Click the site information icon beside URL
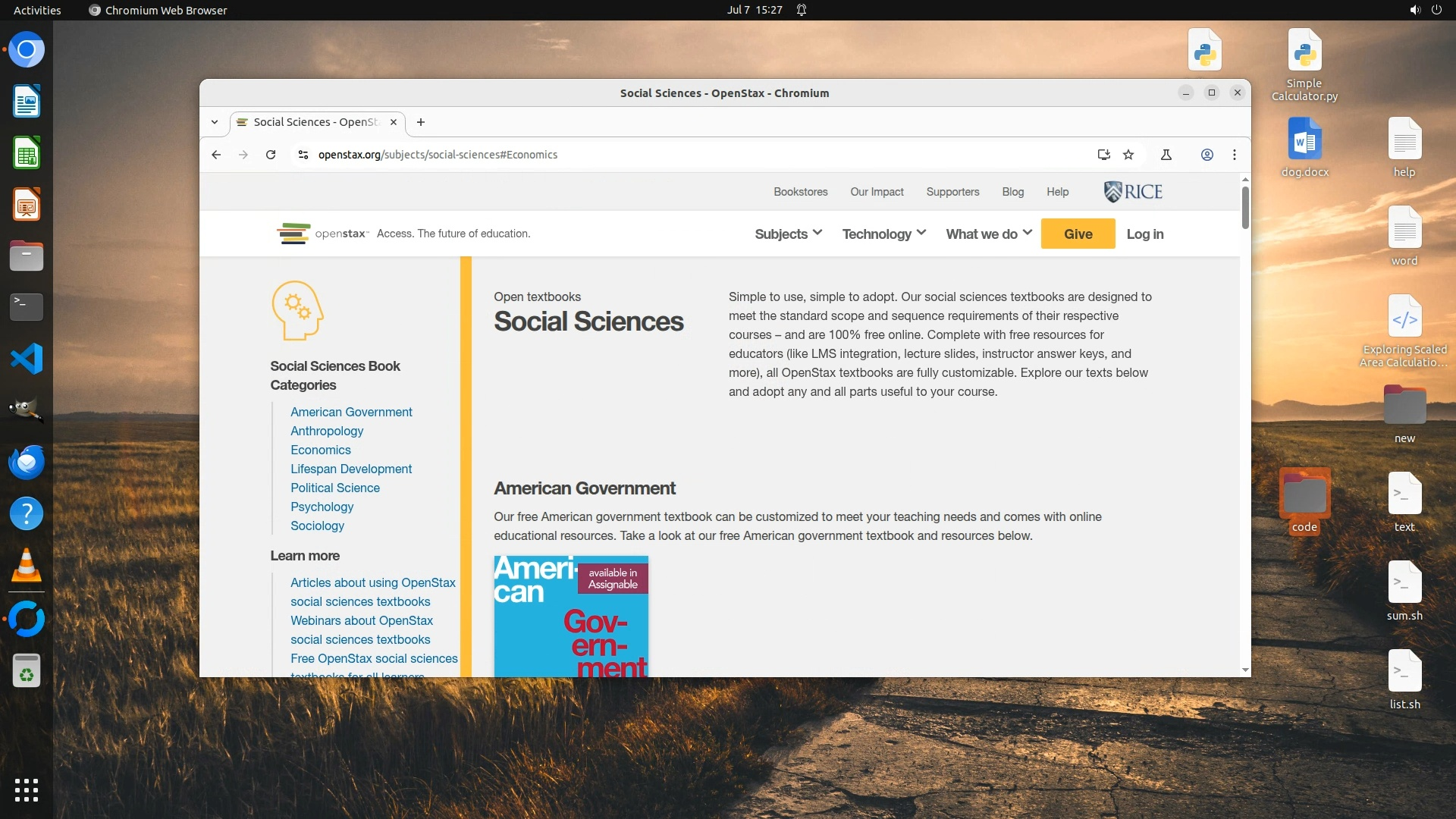 point(303,155)
